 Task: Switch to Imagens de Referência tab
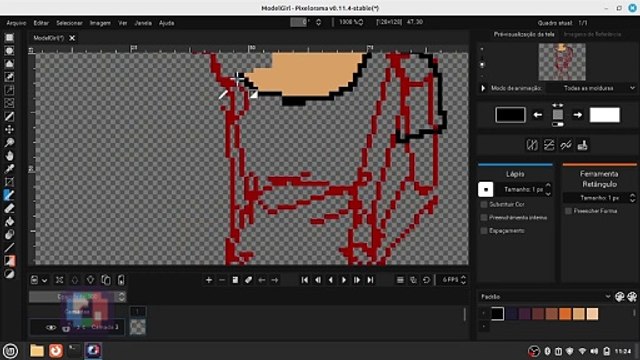click(x=592, y=34)
